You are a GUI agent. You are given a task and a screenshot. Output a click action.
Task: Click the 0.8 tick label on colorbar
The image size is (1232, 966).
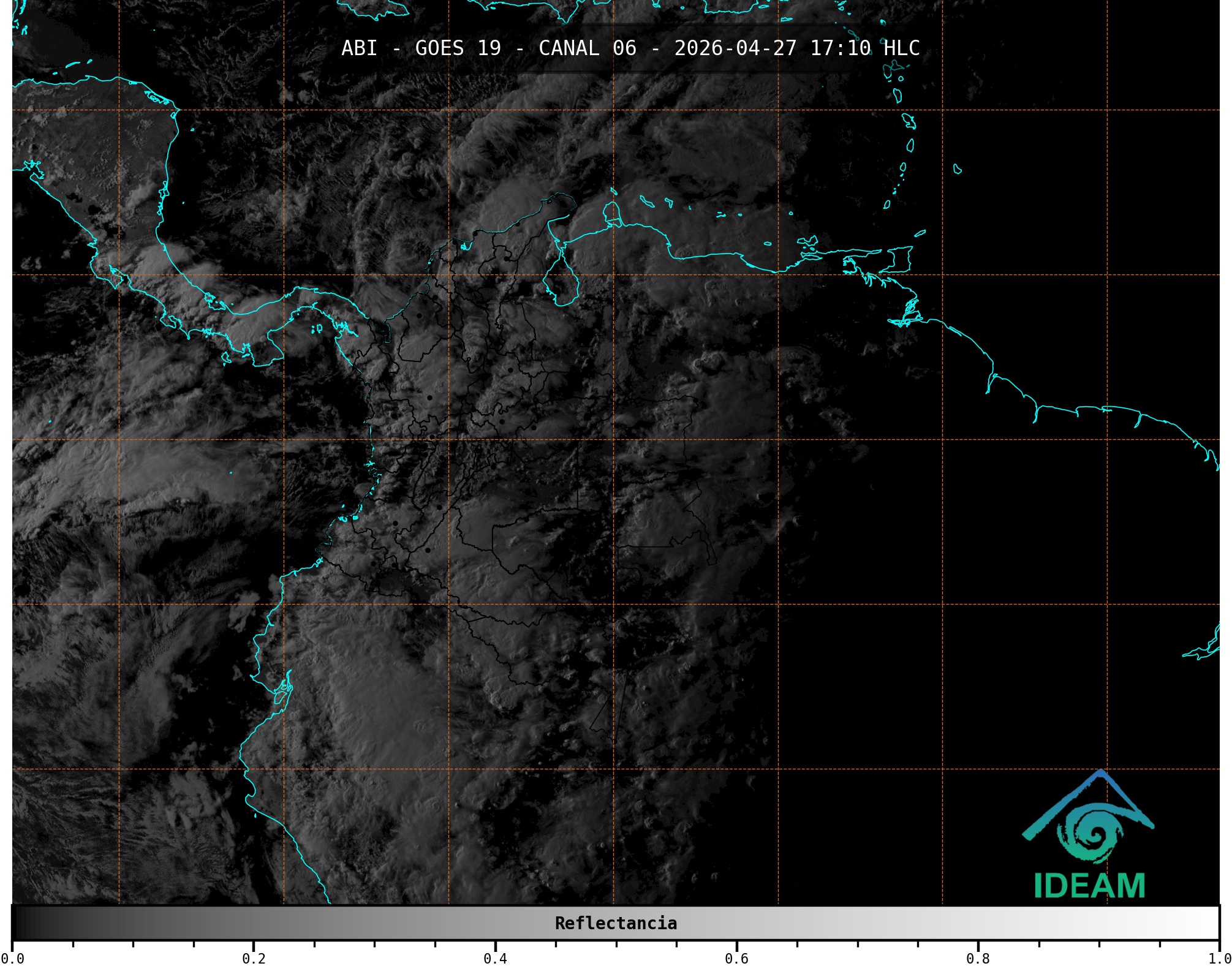[978, 958]
